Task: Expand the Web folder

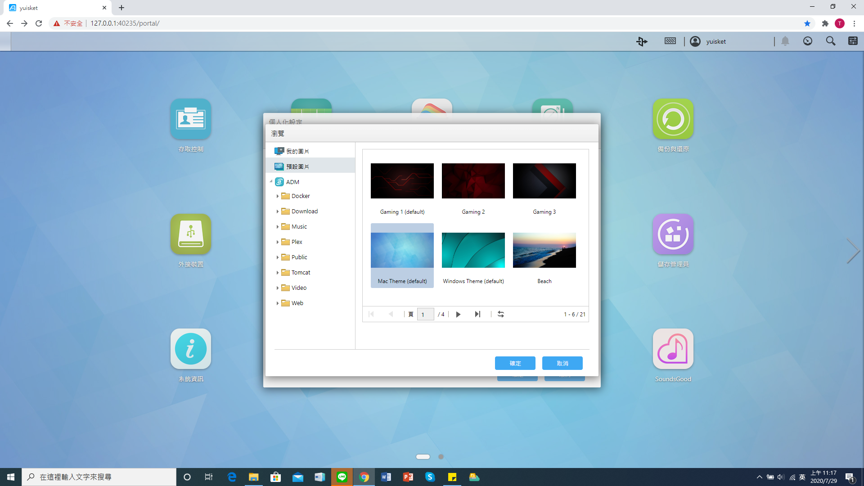Action: coord(277,303)
